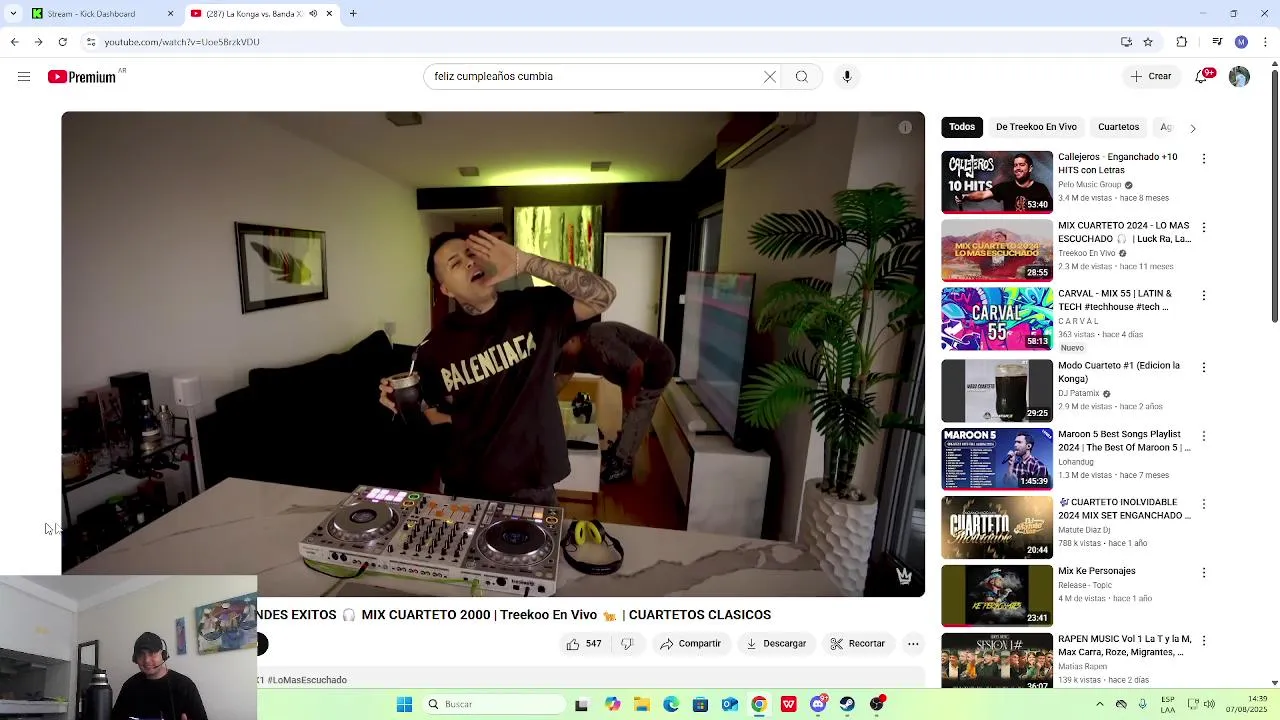
Task: Go back in browser history
Action: click(14, 42)
